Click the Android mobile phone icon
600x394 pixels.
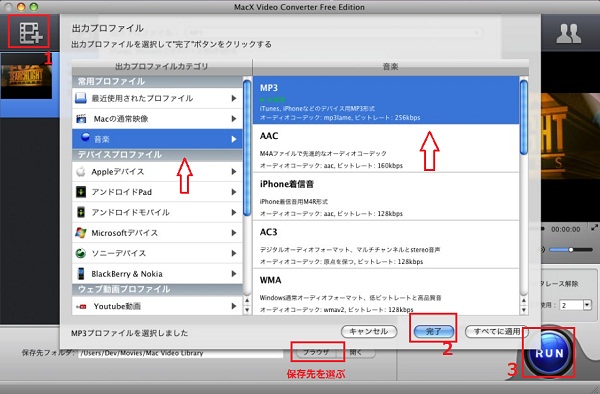[x=81, y=212]
